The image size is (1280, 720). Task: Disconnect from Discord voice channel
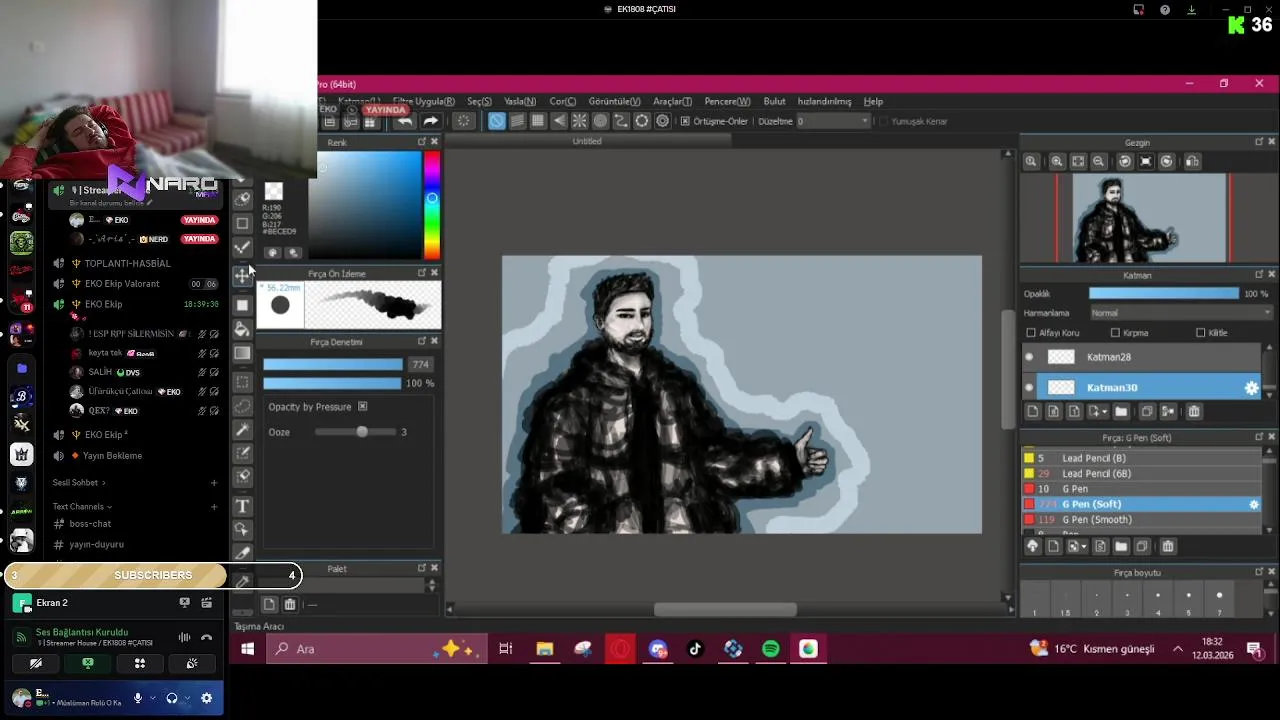[x=206, y=637]
